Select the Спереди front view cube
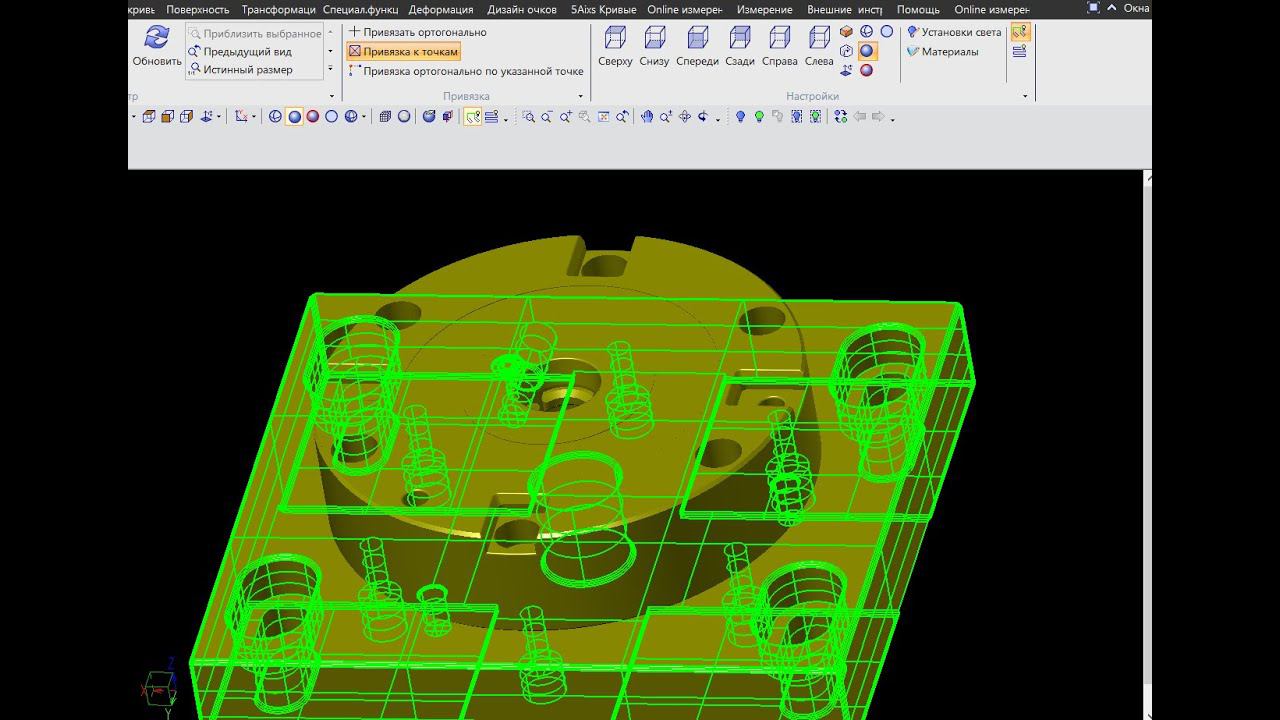Image resolution: width=1280 pixels, height=720 pixels. [x=697, y=46]
